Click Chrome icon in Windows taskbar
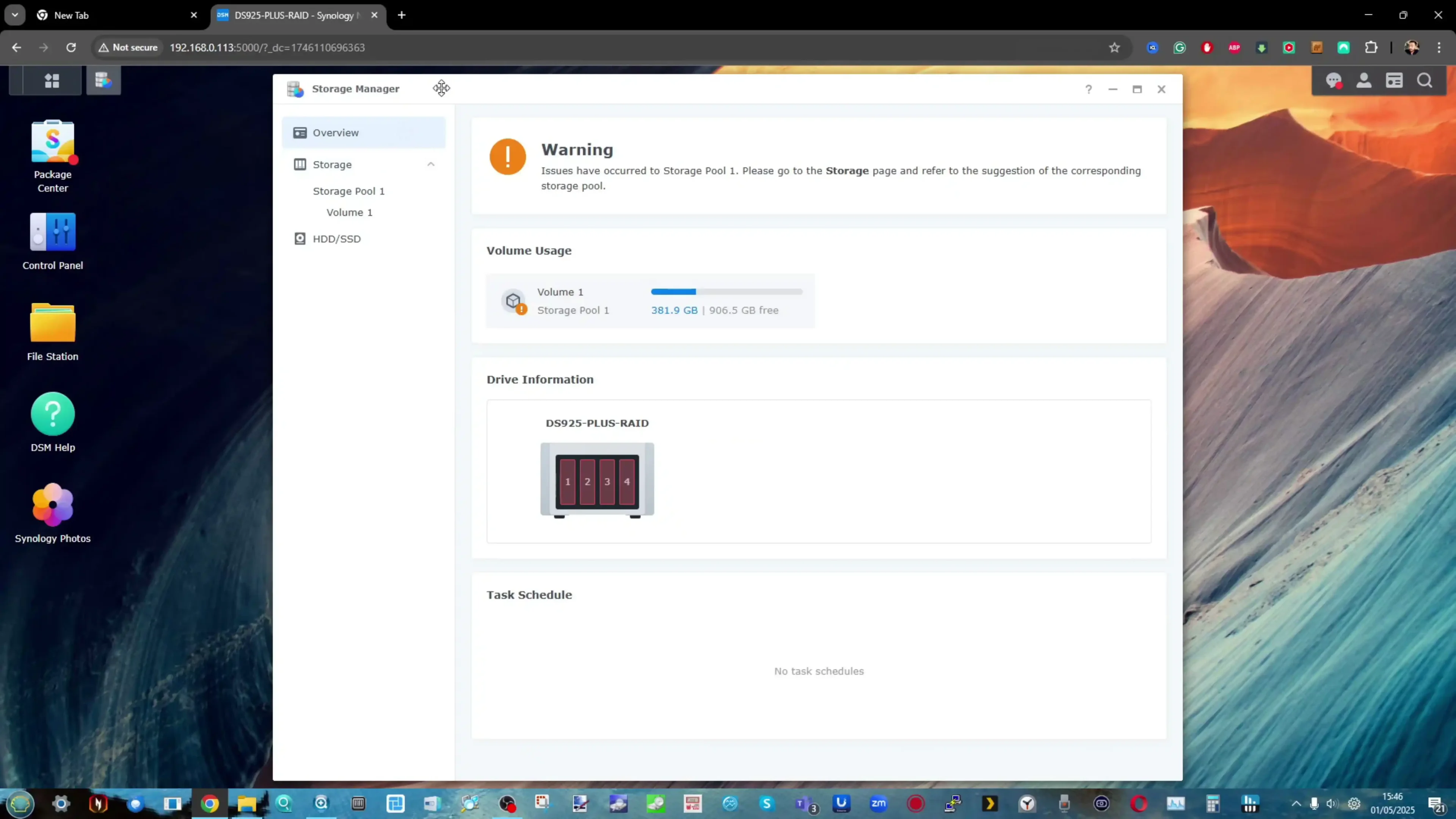The height and width of the screenshot is (819, 1456). tap(210, 804)
